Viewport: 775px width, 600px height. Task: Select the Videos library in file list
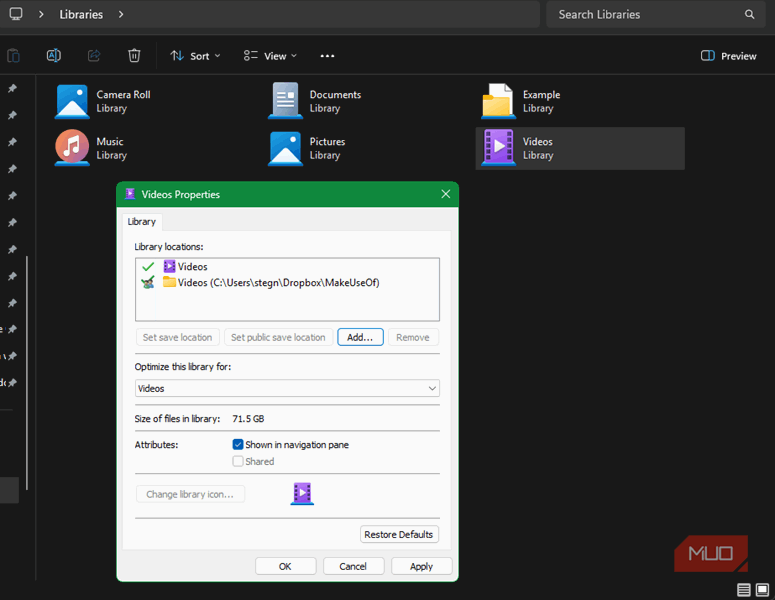point(580,148)
